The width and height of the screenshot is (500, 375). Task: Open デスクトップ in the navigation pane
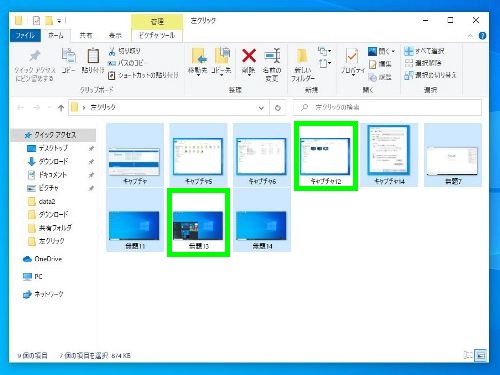pyautogui.click(x=53, y=148)
